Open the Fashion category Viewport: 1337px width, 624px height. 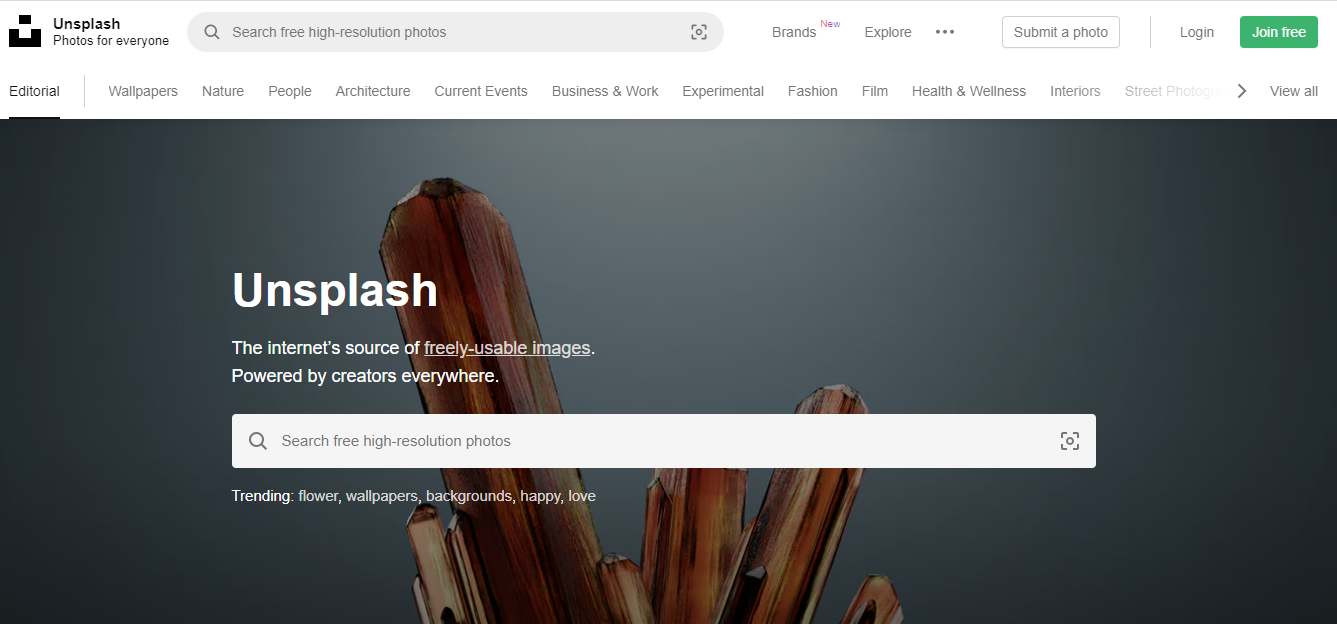click(x=813, y=91)
